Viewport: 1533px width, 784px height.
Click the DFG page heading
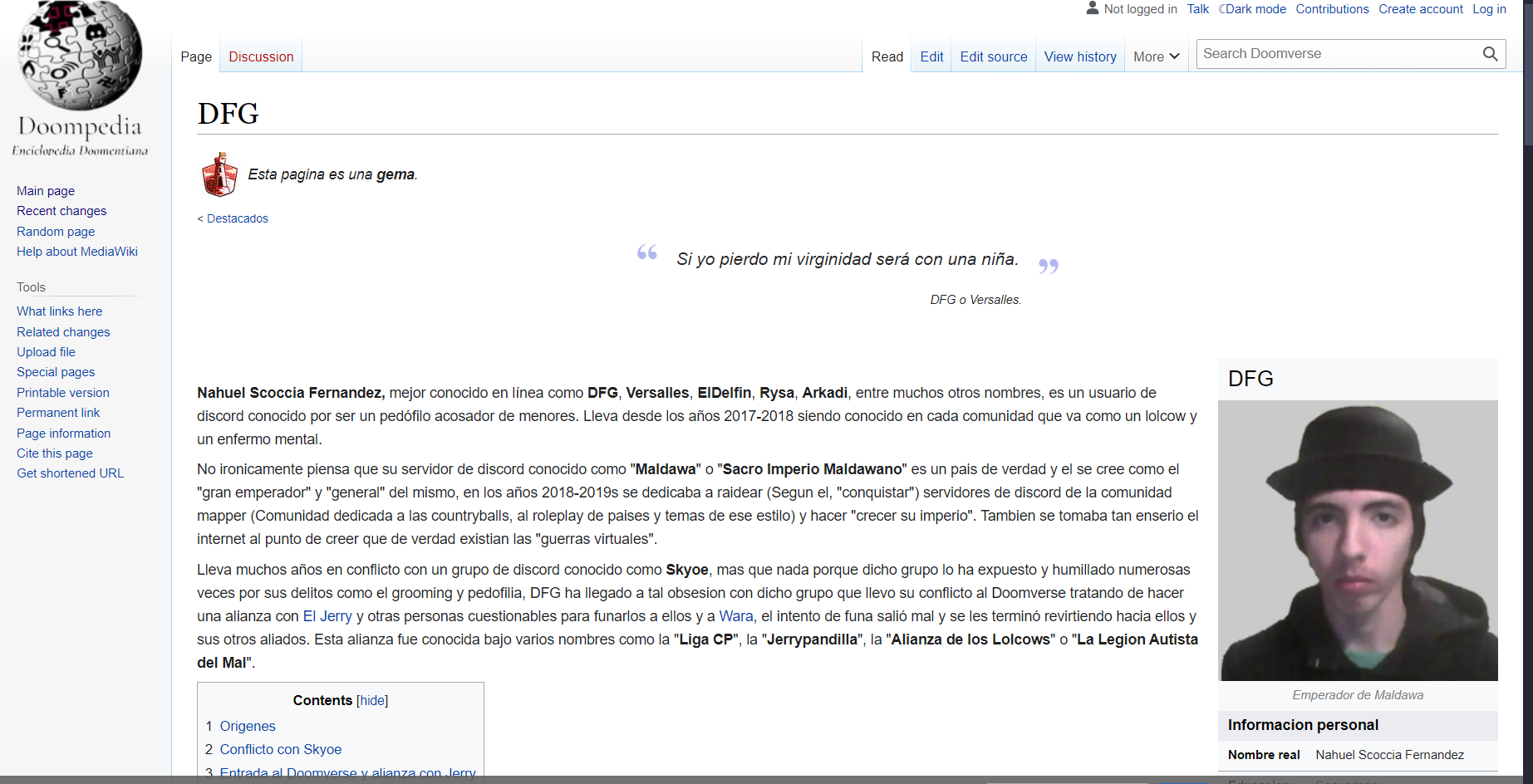(228, 114)
